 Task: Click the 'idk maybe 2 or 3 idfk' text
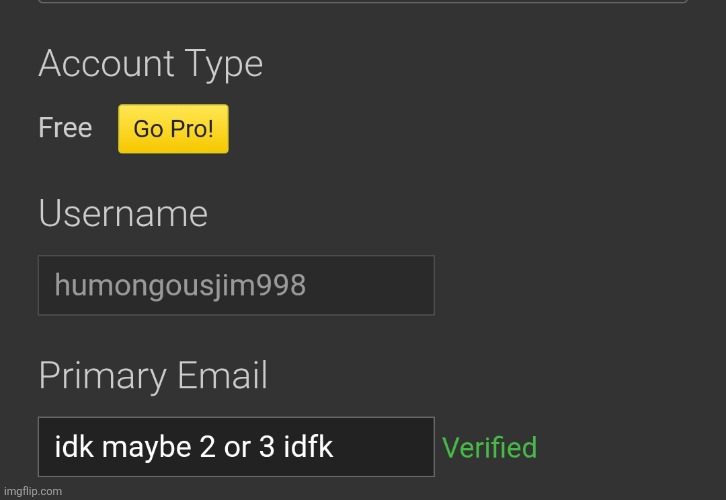pyautogui.click(x=194, y=448)
